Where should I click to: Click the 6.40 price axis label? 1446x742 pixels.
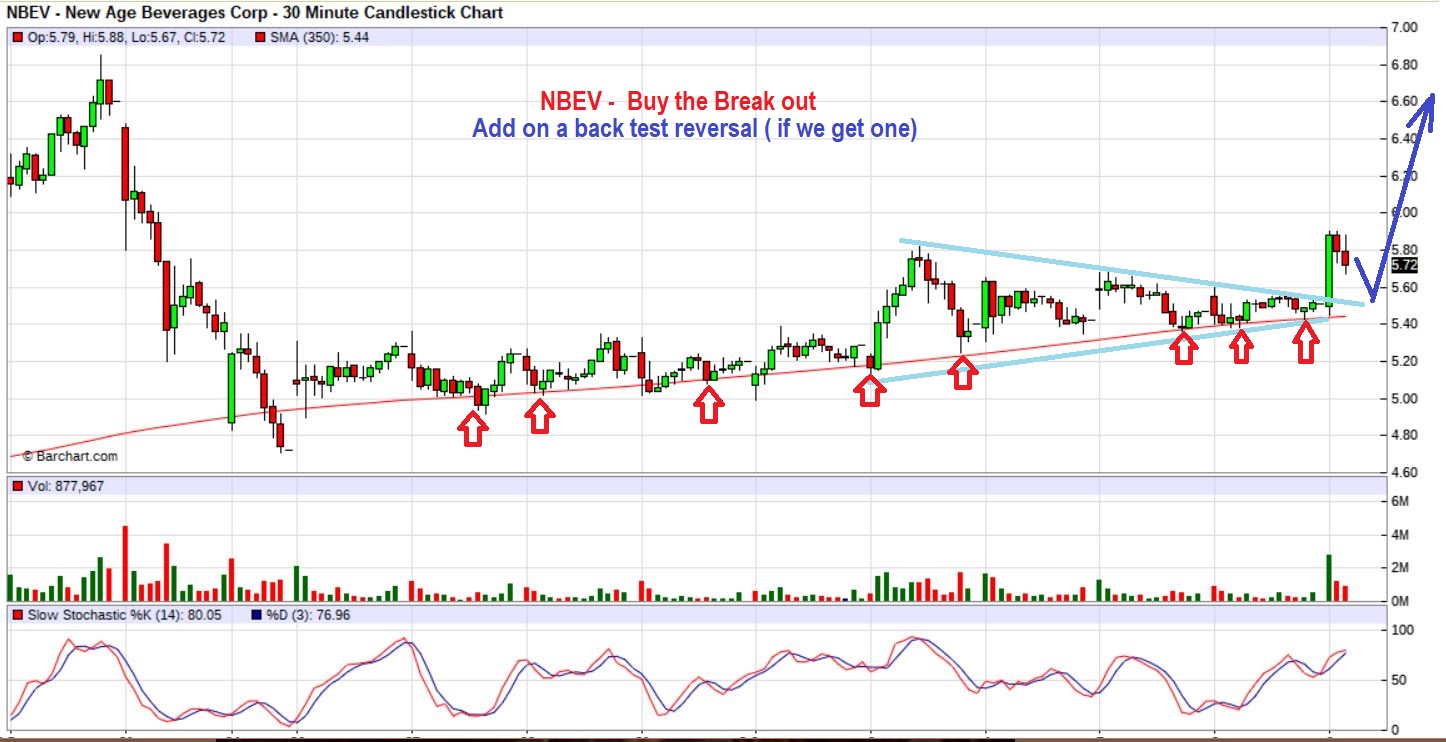pyautogui.click(x=1403, y=139)
